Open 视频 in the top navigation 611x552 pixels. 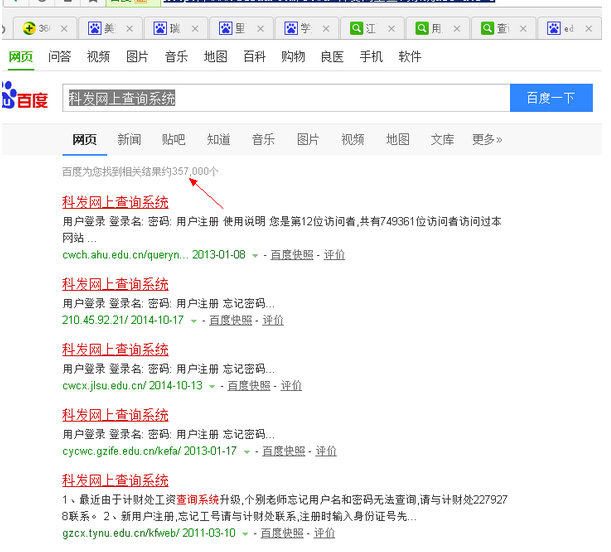point(98,57)
